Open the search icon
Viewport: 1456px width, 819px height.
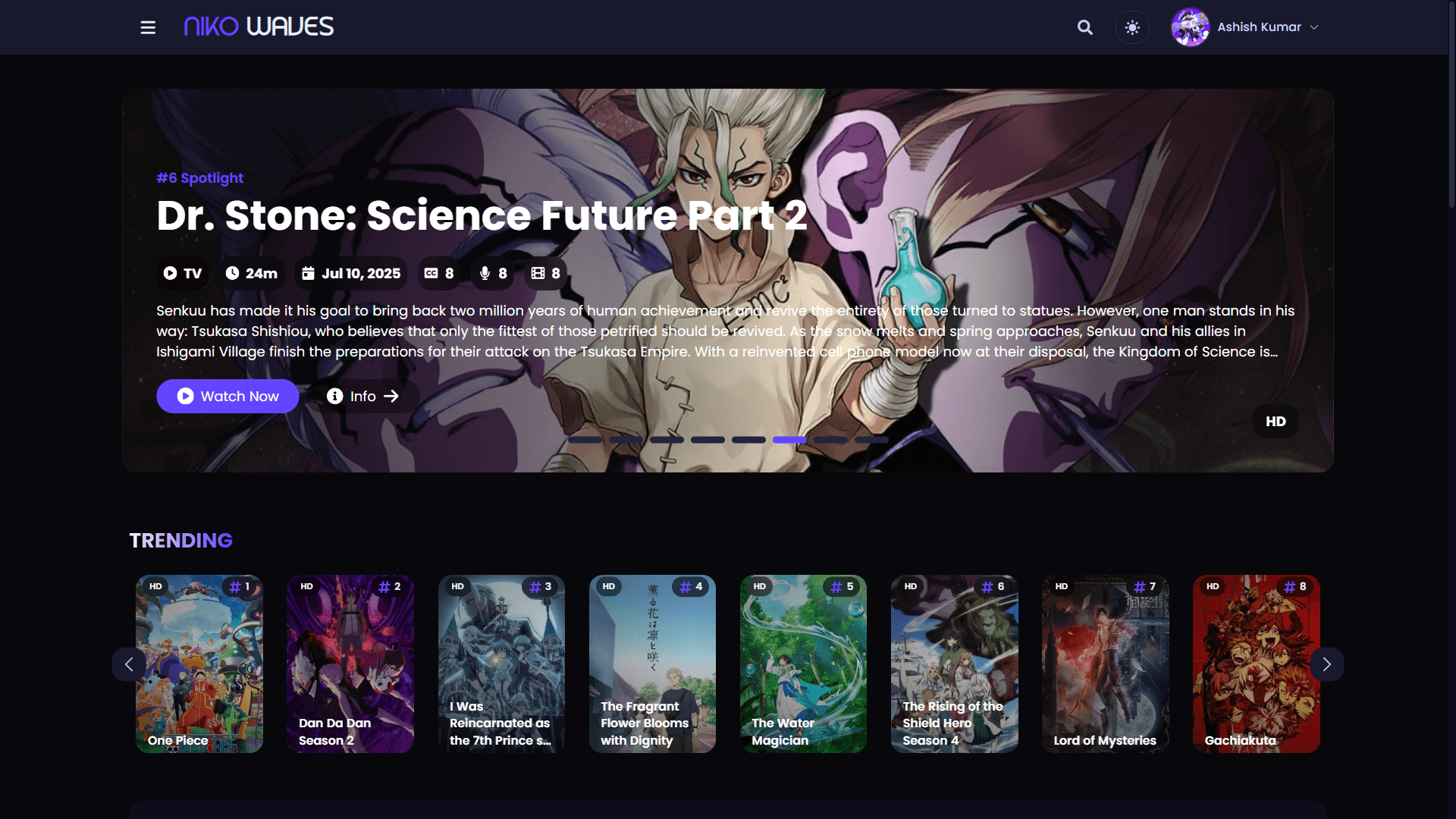(1085, 27)
